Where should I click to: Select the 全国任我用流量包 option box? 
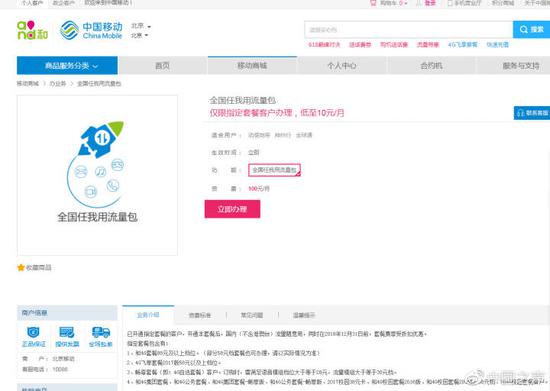click(274, 170)
